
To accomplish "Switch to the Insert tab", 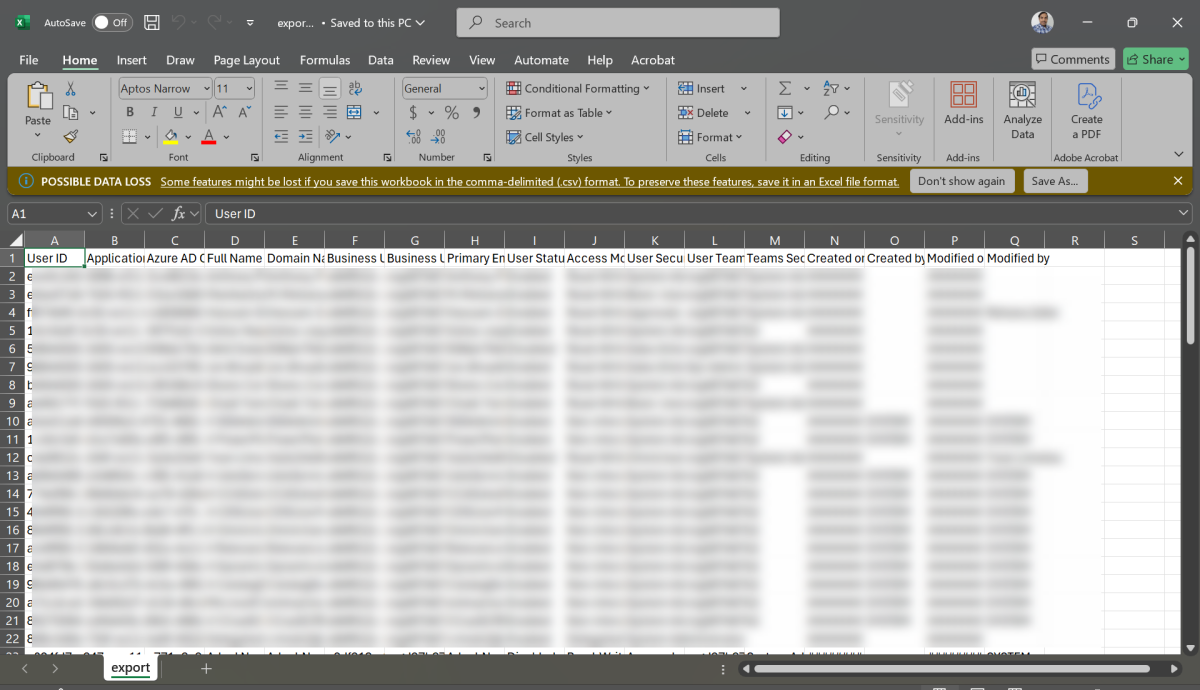I will click(x=131, y=60).
